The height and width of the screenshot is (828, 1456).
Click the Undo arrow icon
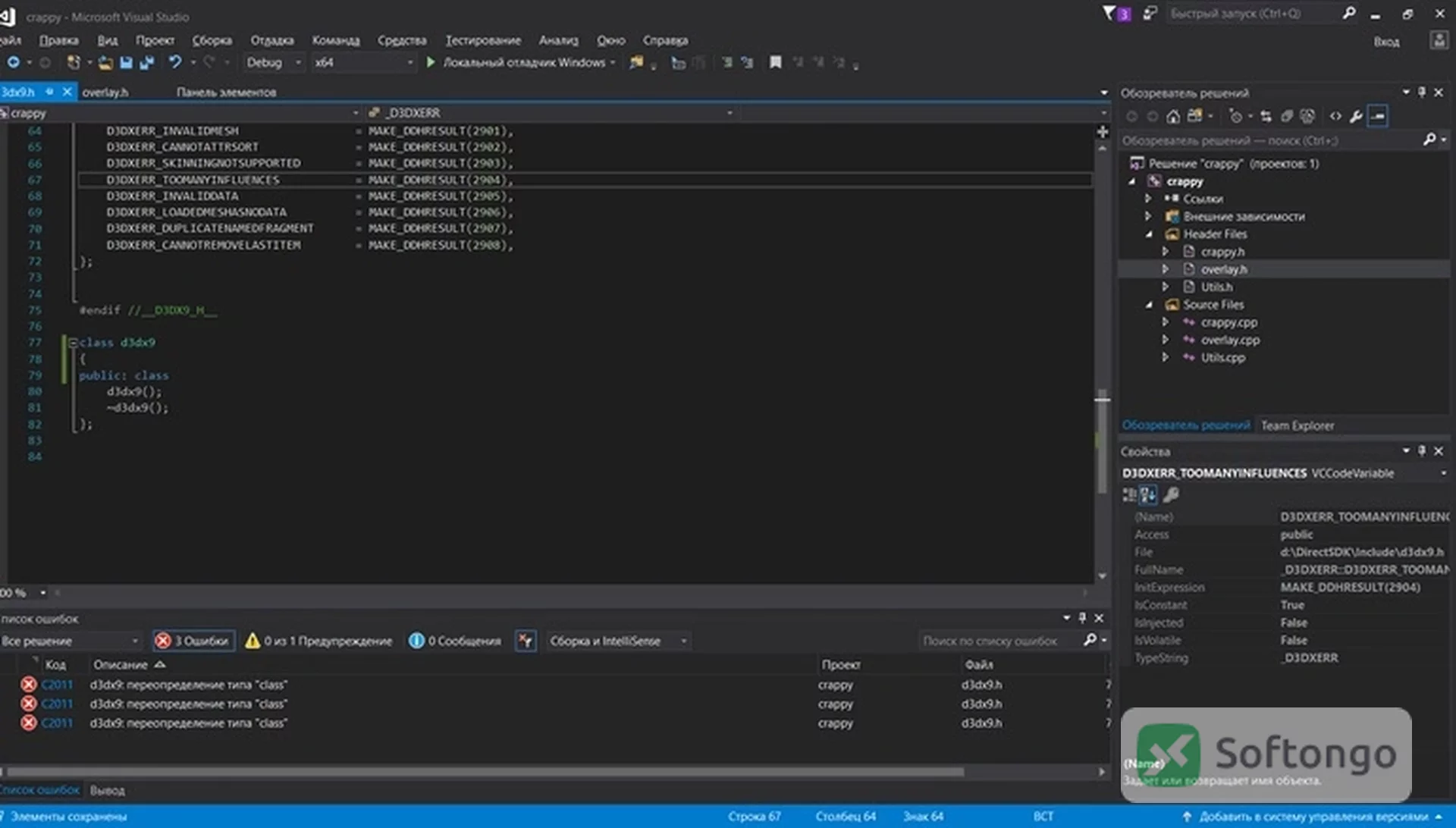click(x=175, y=62)
